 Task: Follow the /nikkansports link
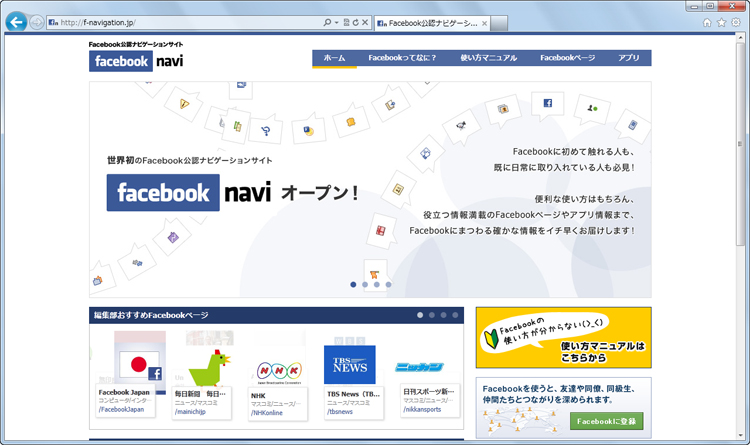(422, 409)
